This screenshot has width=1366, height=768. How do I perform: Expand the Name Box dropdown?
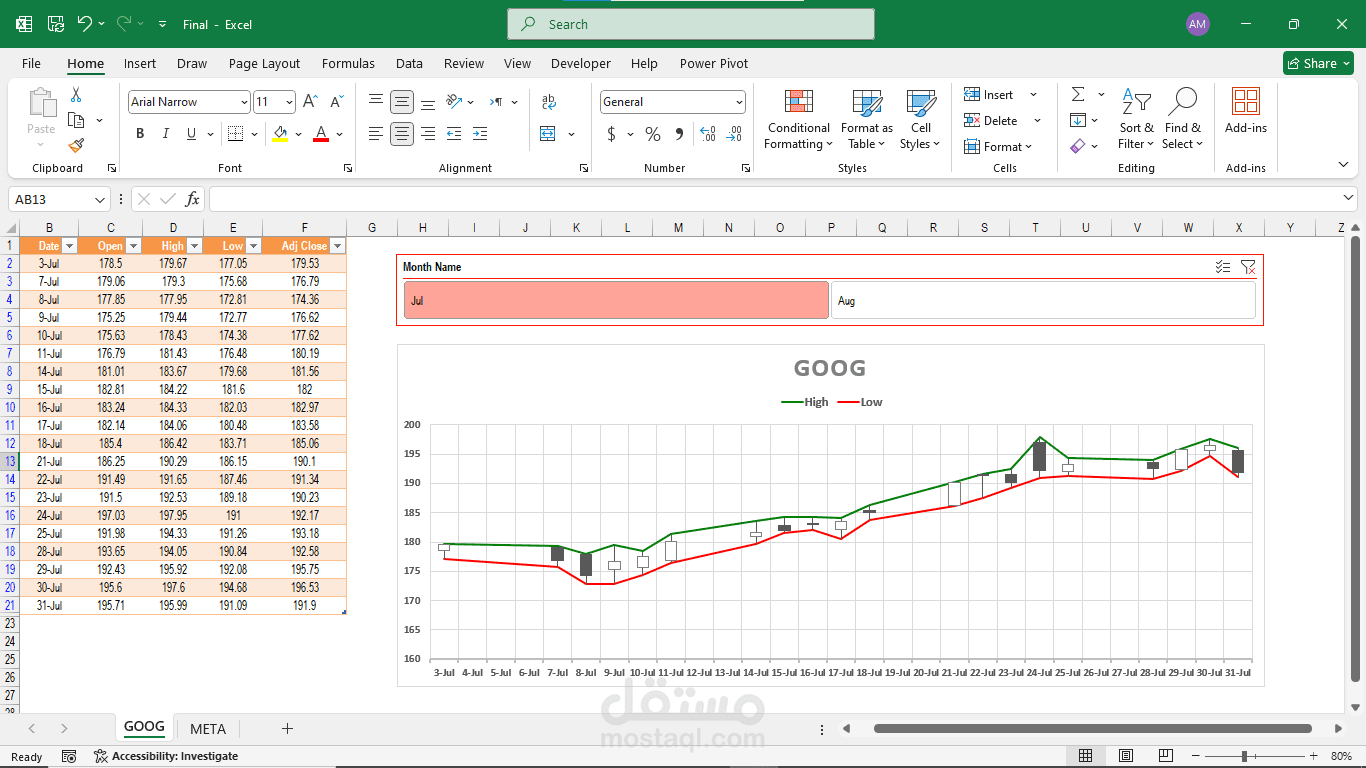point(100,199)
